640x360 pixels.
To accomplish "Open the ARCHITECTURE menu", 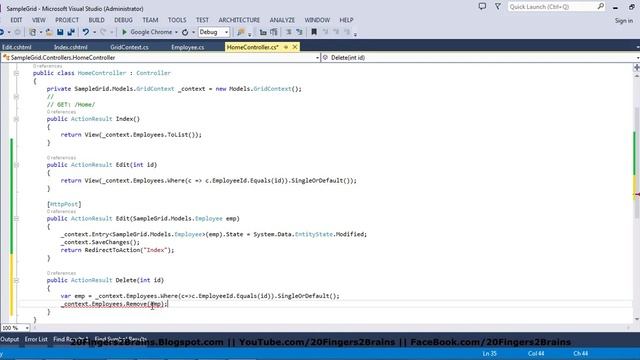I will 239,20.
